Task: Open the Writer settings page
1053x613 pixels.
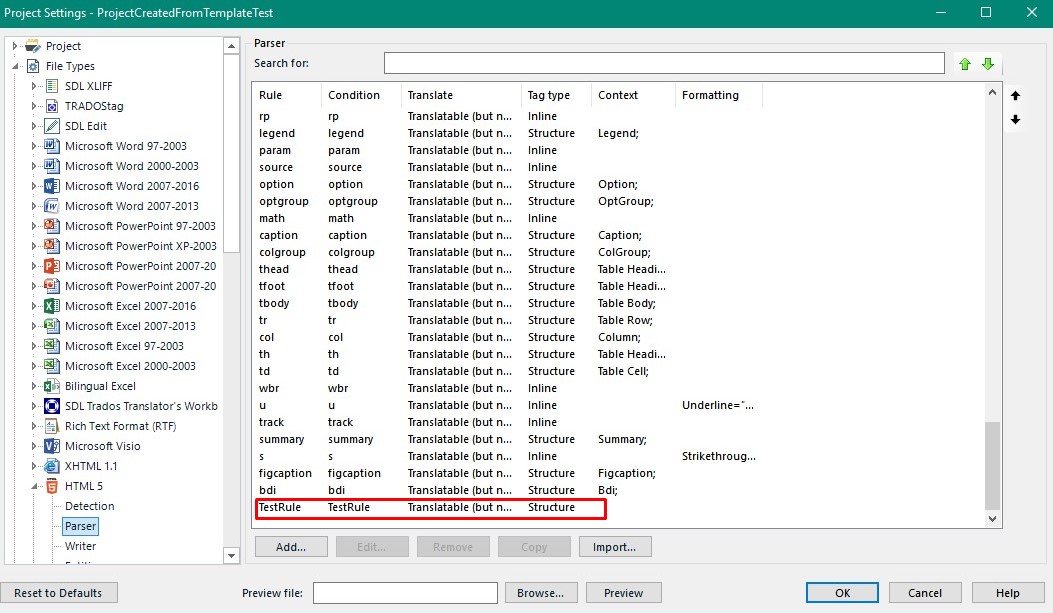Action: point(80,546)
